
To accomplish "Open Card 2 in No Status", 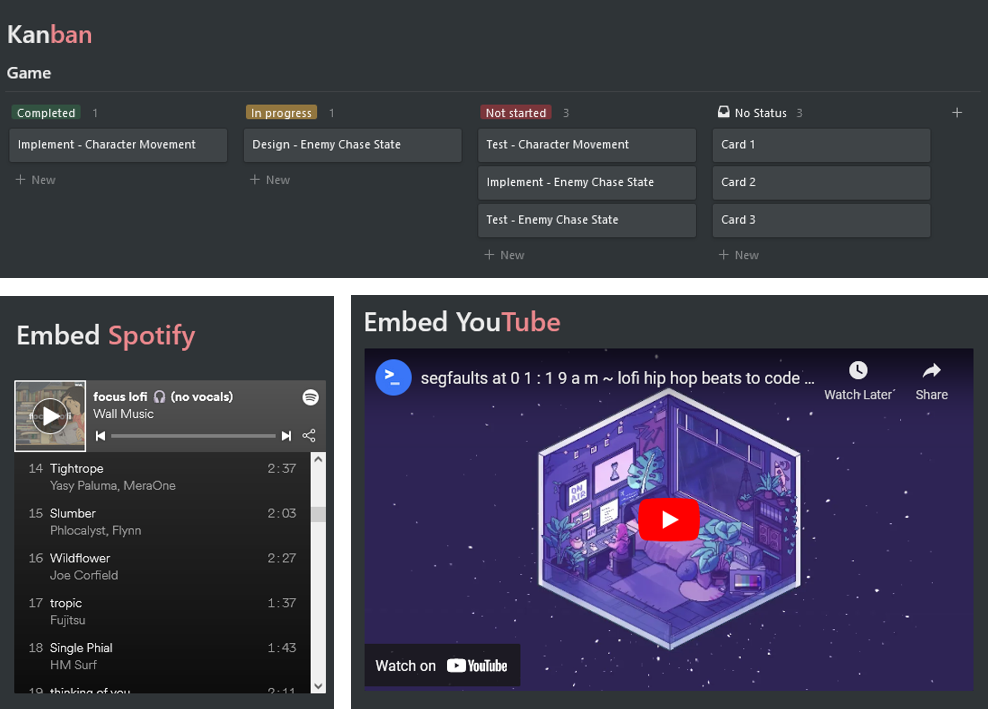I will point(821,183).
